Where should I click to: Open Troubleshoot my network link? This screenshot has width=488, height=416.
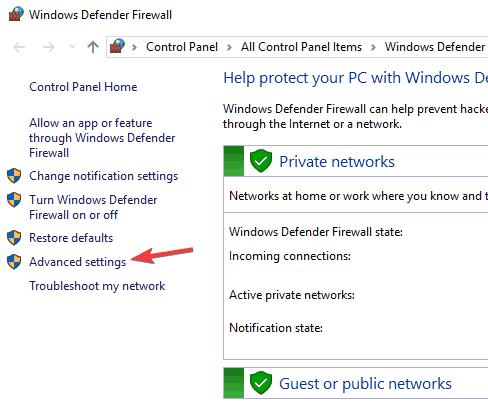point(97,286)
